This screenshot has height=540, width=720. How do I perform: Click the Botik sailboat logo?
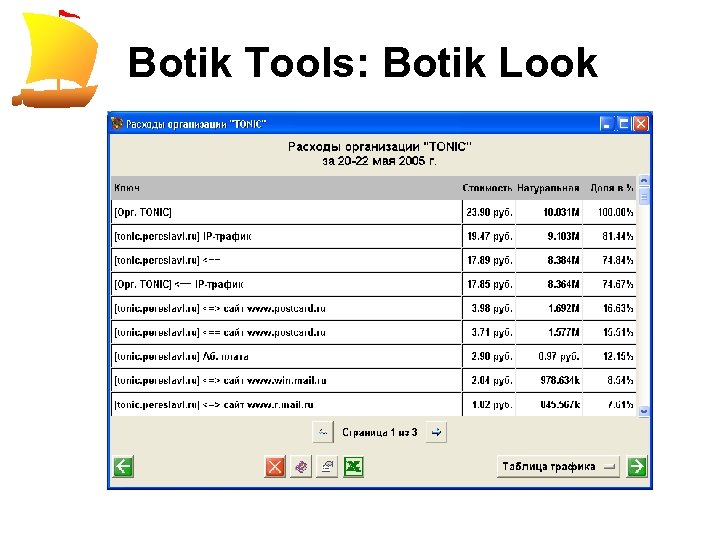55,59
